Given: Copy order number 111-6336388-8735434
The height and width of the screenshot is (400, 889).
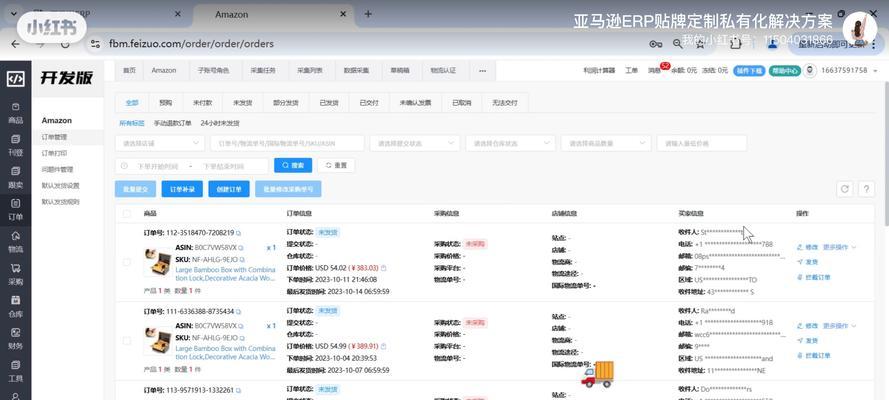Looking at the screenshot, I should point(239,312).
